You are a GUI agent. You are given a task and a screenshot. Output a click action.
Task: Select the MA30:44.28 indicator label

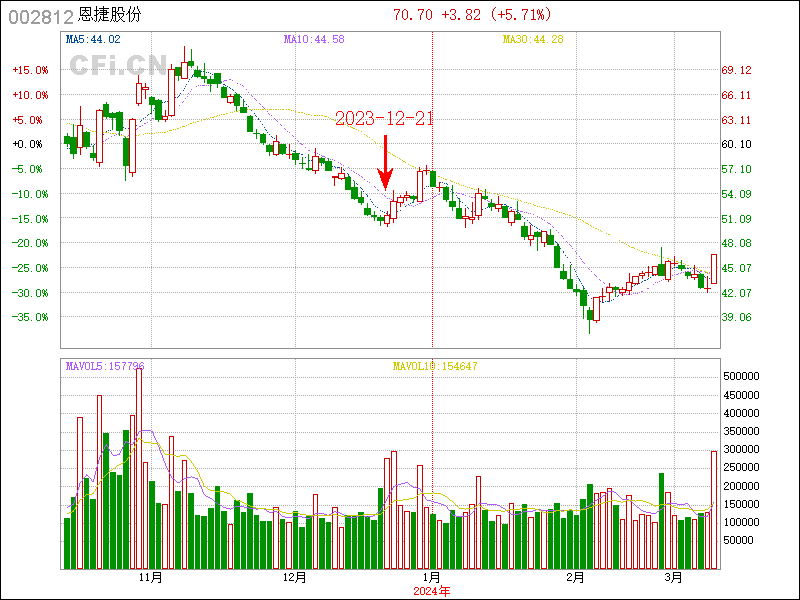[x=534, y=39]
